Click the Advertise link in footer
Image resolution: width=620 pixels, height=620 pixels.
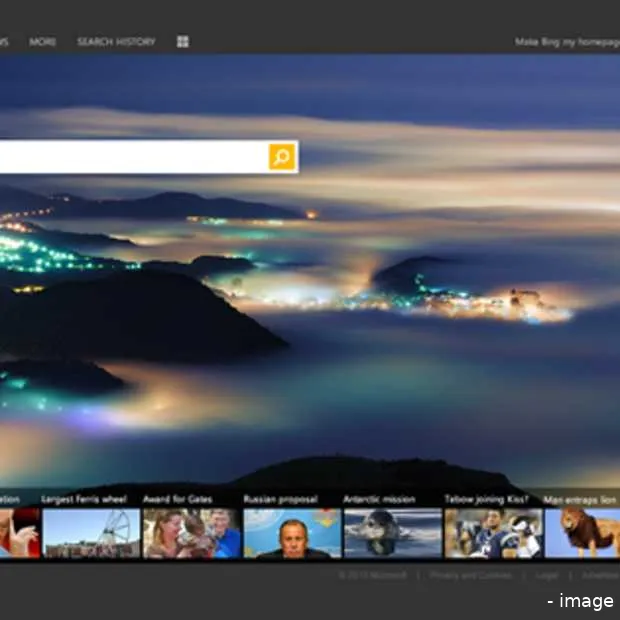pos(600,575)
